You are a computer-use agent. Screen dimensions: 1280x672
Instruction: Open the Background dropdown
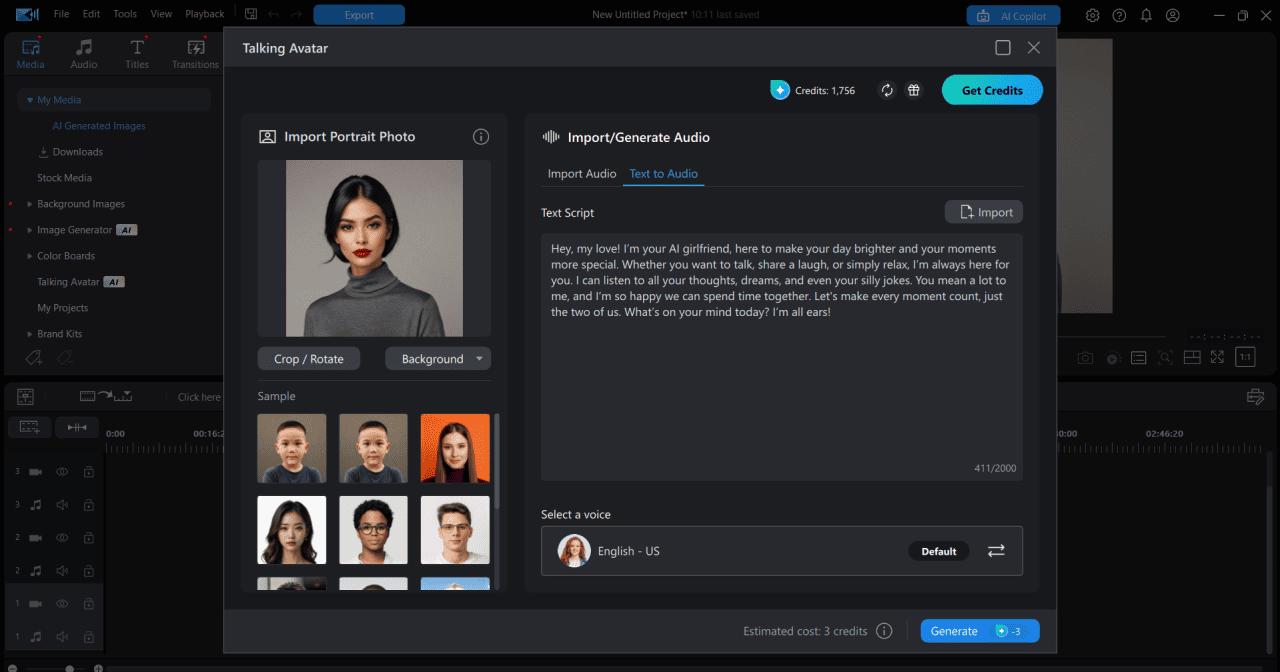[438, 358]
